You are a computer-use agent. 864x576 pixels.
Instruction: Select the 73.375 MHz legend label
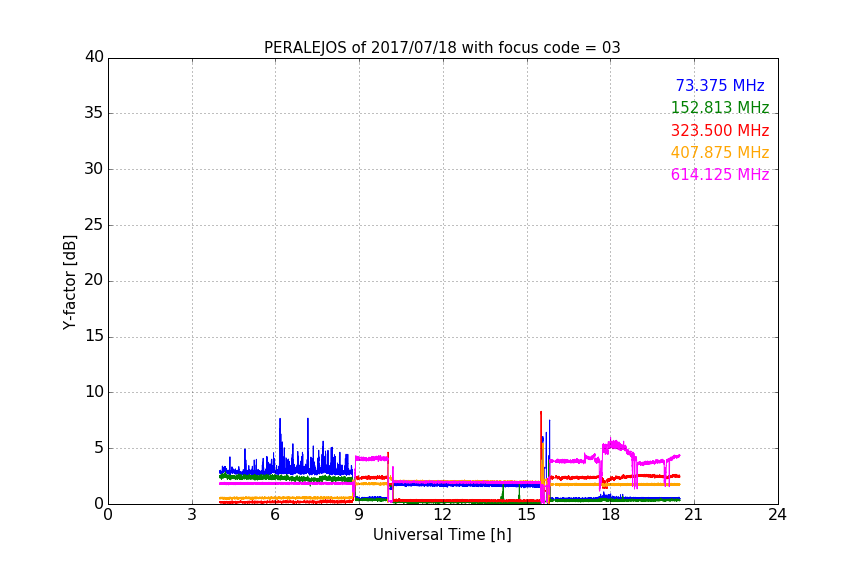pos(720,85)
